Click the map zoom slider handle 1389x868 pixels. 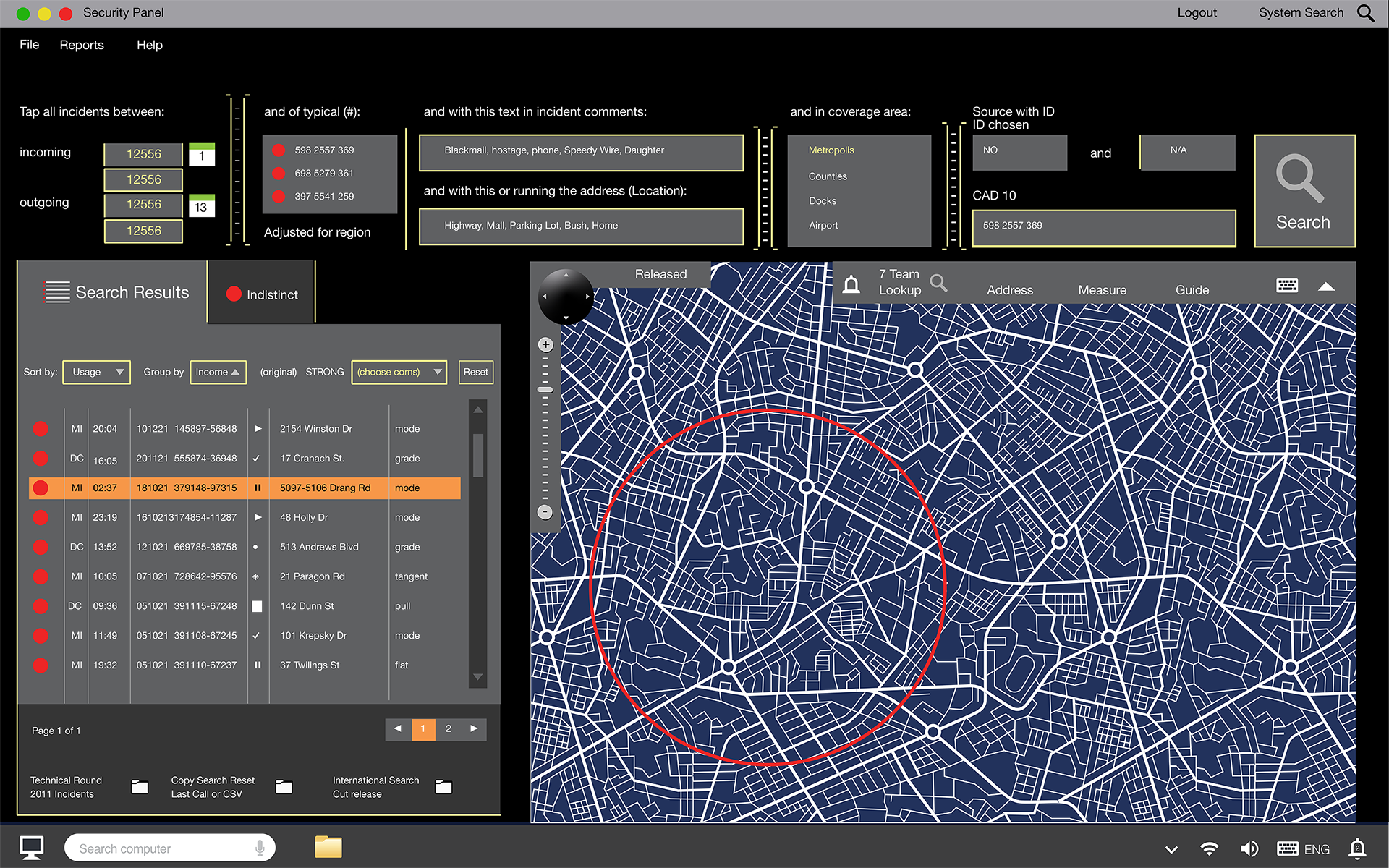tap(545, 390)
